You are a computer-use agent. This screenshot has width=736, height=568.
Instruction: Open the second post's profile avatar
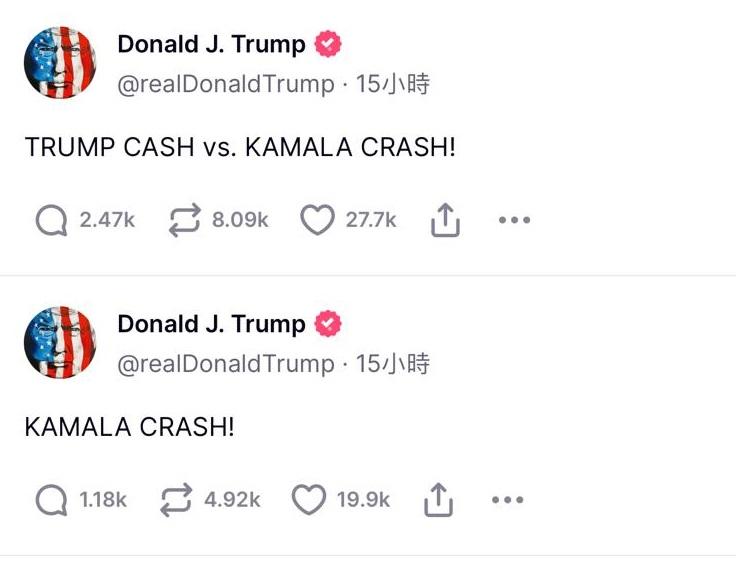[x=60, y=343]
